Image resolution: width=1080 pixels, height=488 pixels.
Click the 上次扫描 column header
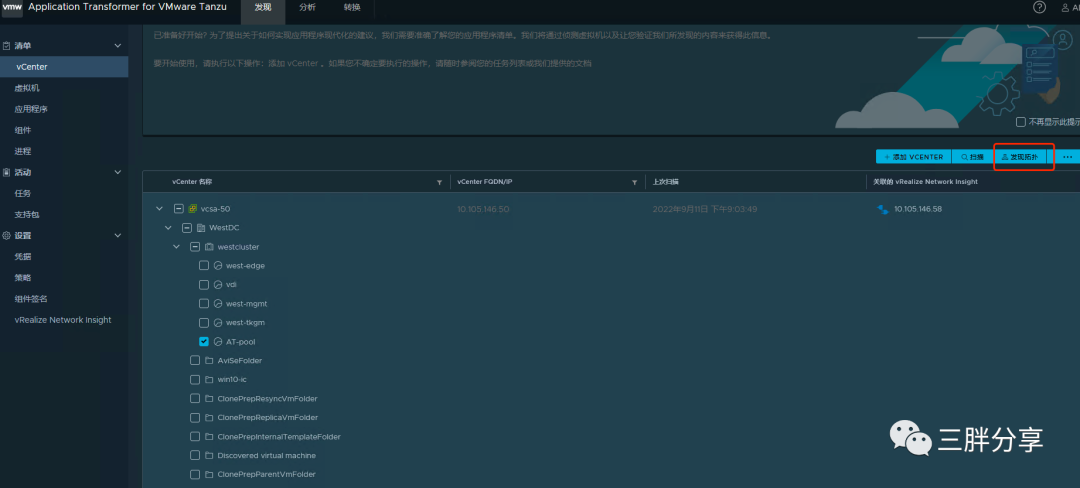pos(665,182)
